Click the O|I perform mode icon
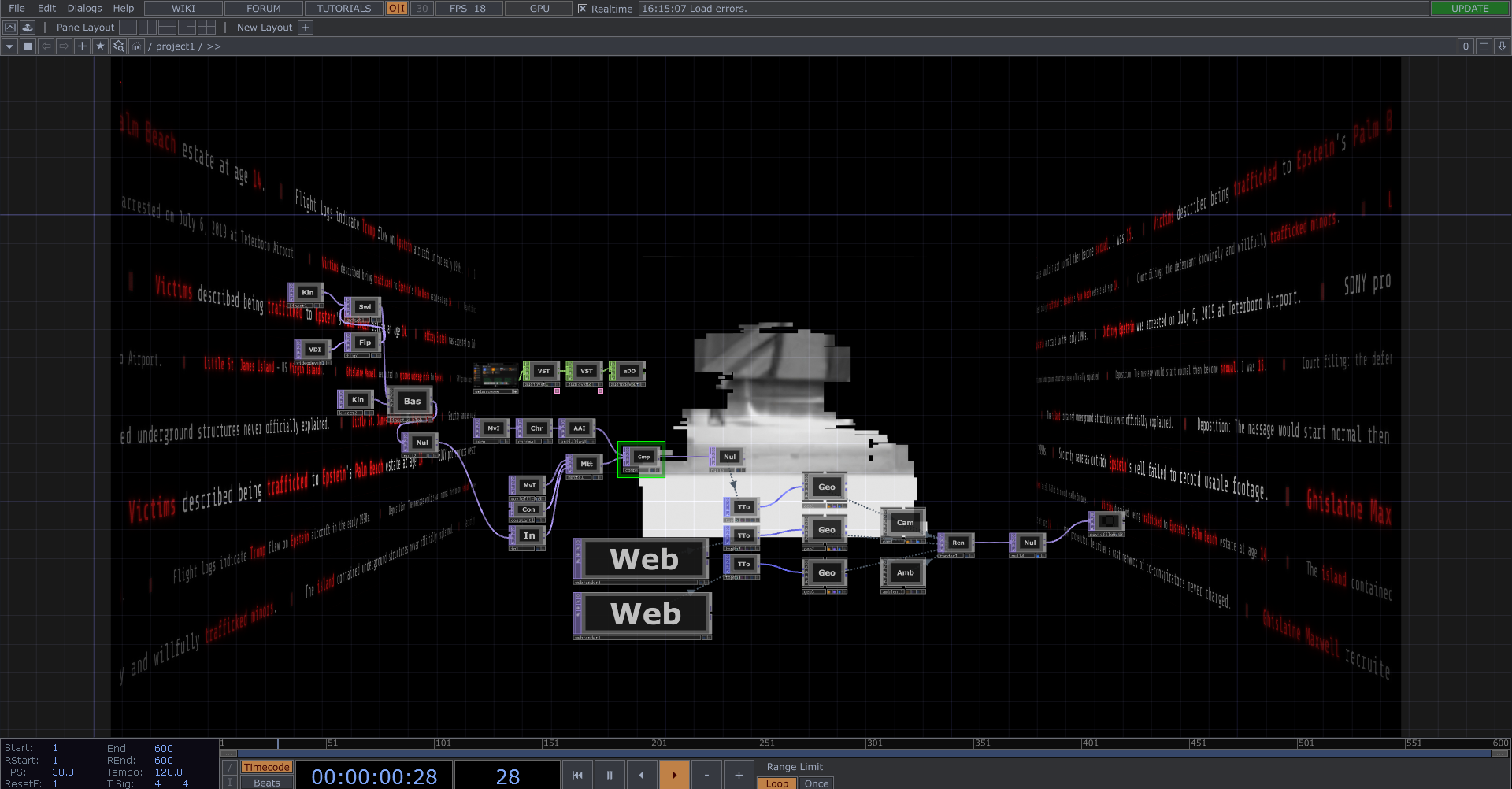Screen dimensions: 1512x789 click(397, 9)
